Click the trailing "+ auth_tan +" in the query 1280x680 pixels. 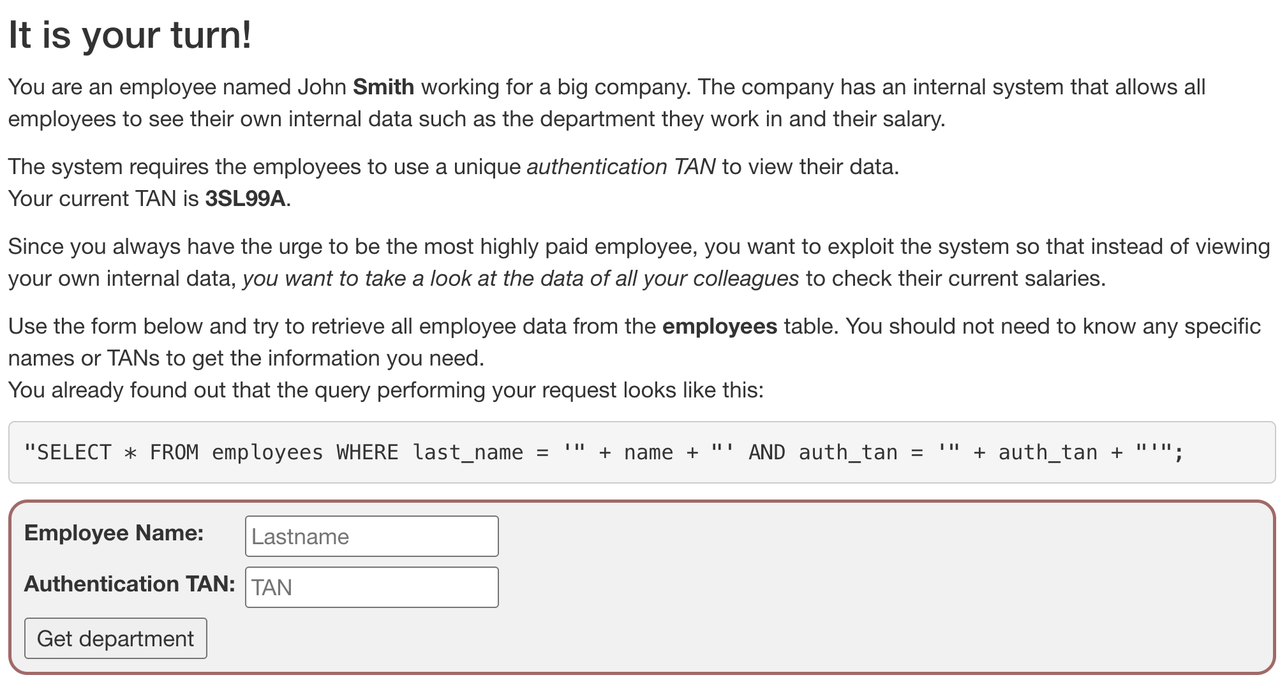(x=1048, y=453)
